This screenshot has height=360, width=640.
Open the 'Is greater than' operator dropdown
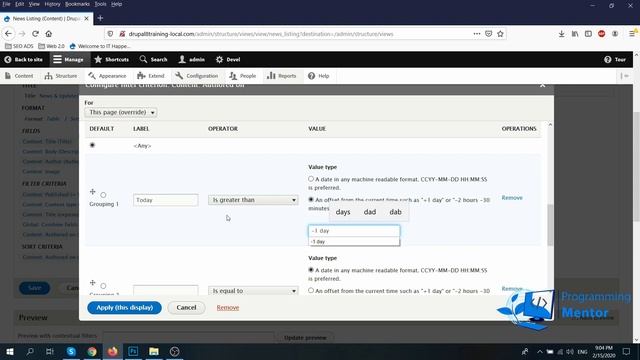[253, 200]
